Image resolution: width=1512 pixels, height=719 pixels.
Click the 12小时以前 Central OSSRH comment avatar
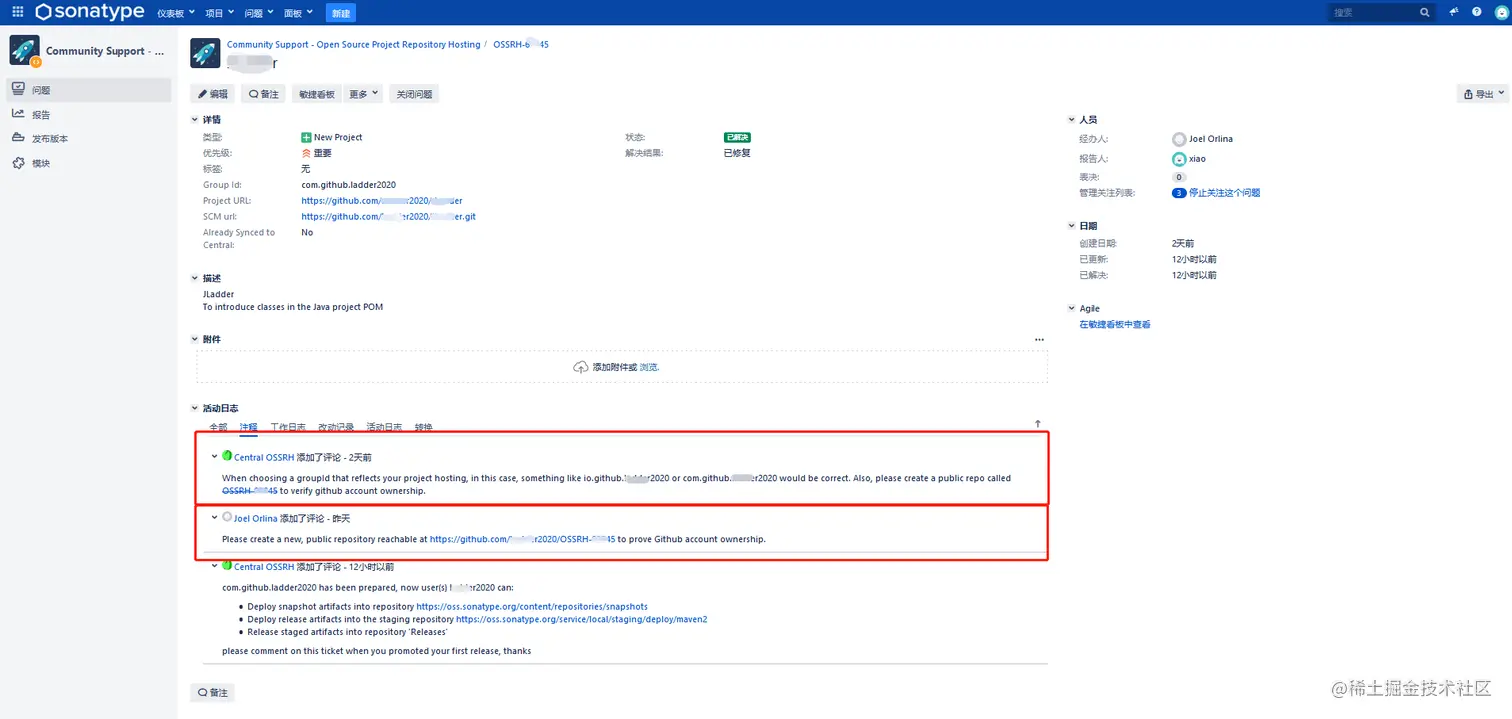pos(227,566)
